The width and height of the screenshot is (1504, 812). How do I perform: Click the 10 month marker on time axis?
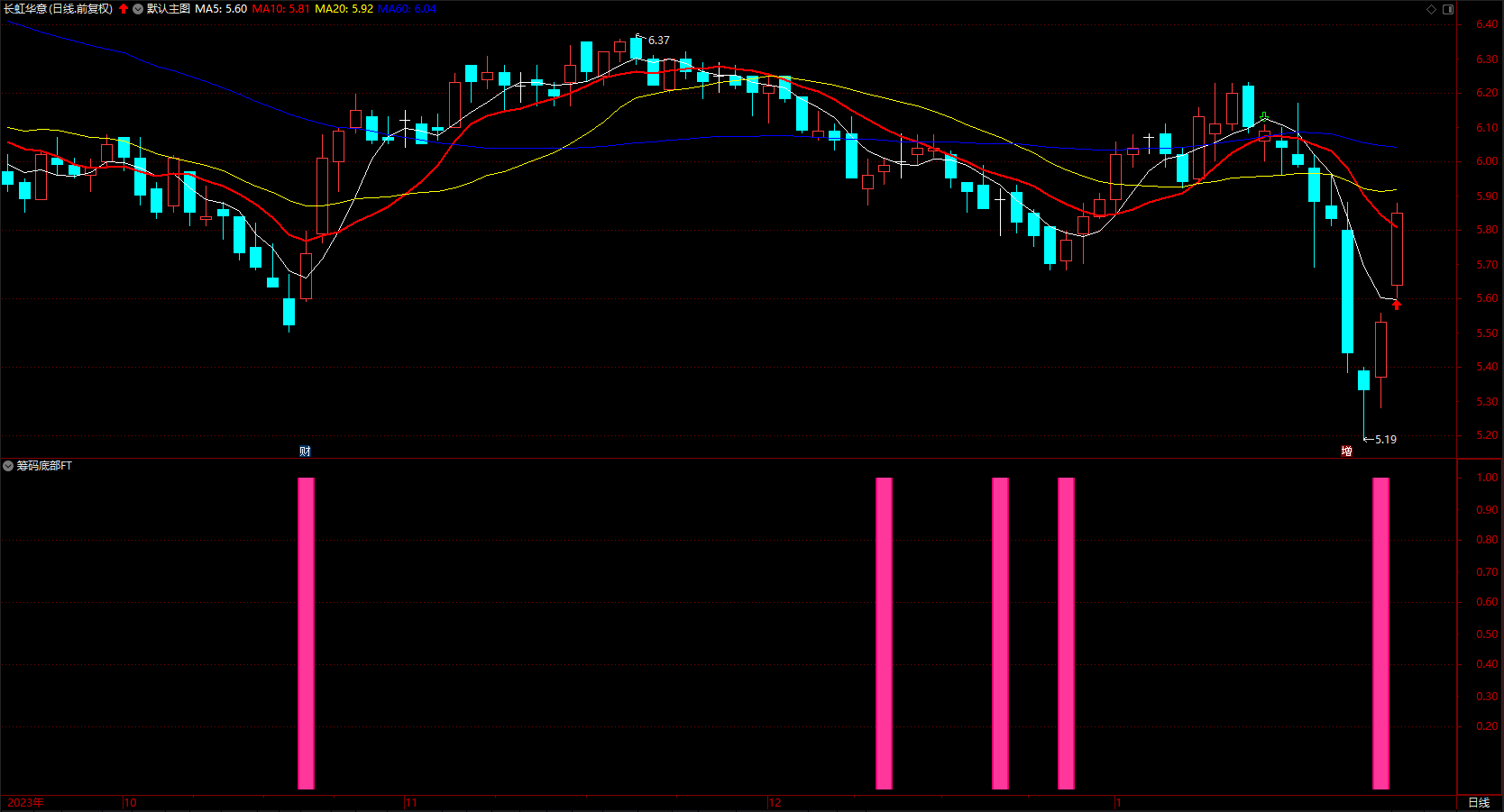(x=131, y=802)
